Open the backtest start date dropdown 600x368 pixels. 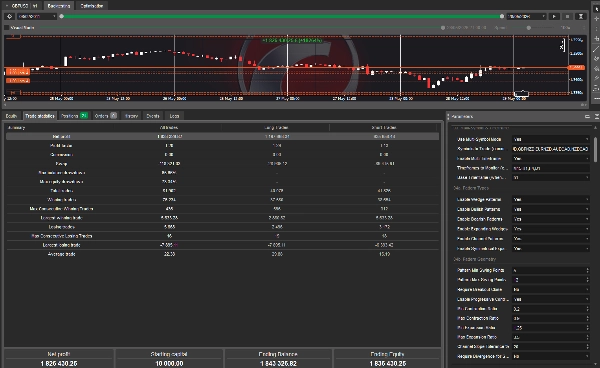point(37,16)
